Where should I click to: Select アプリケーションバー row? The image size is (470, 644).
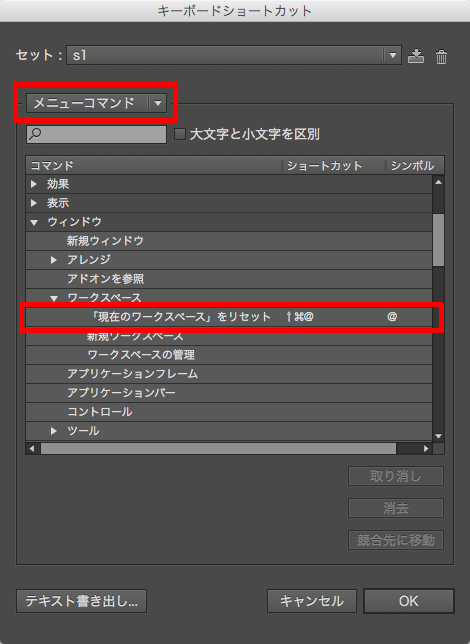point(229,393)
